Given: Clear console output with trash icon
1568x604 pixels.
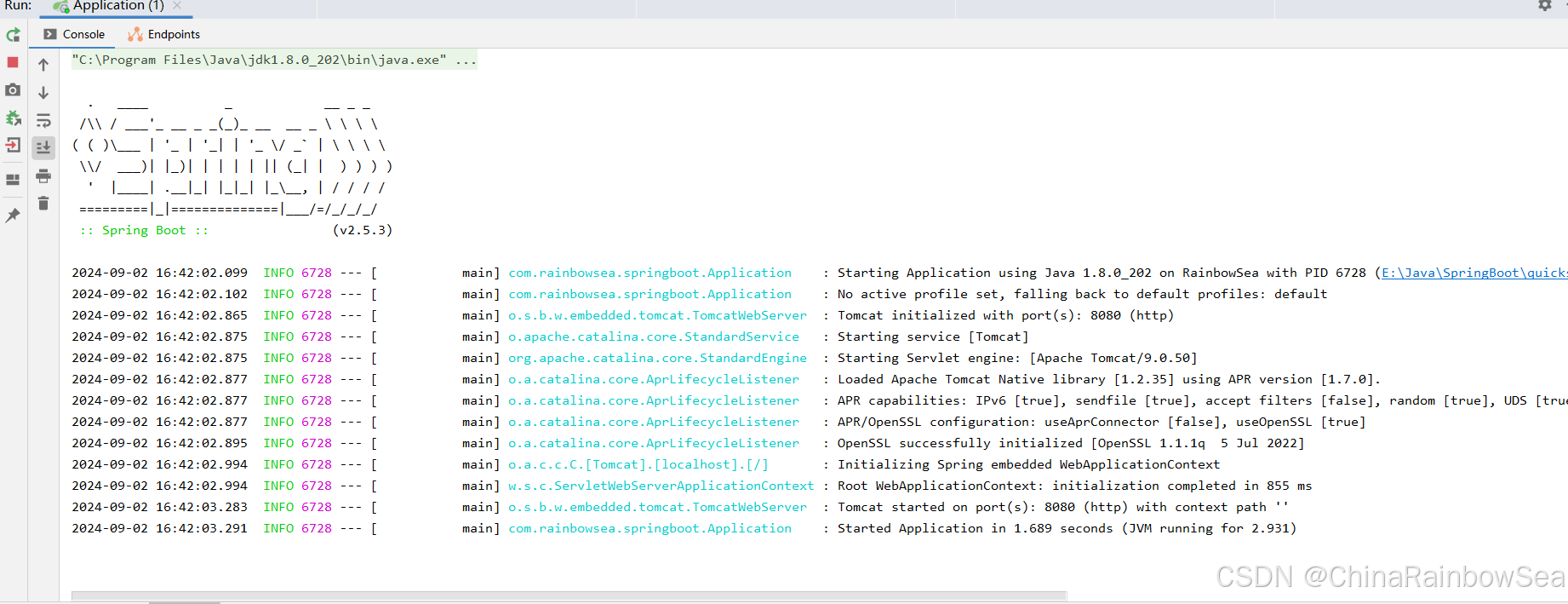Looking at the screenshot, I should click(43, 204).
